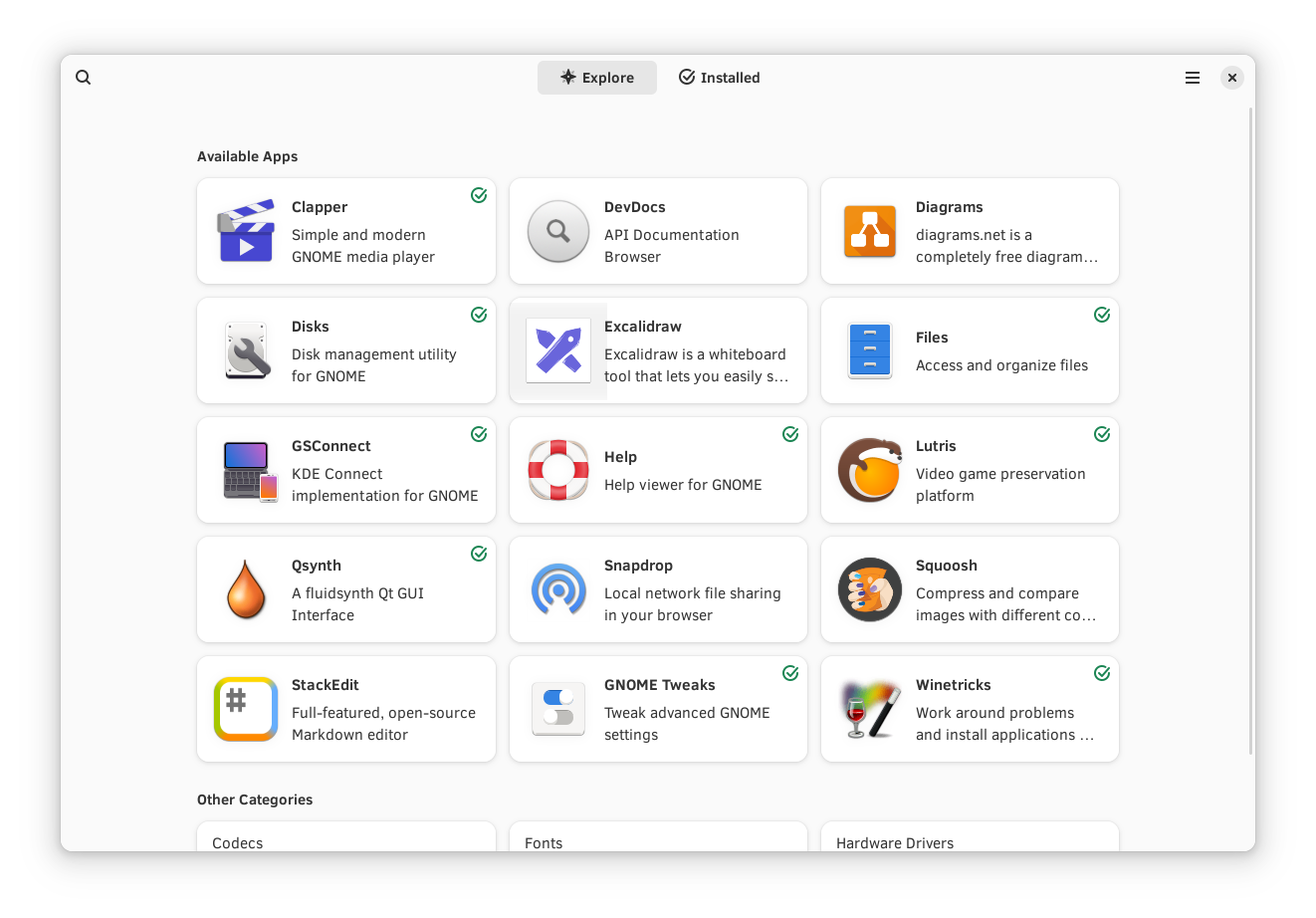
Task: Click the Excalidraw app icon
Action: click(558, 350)
